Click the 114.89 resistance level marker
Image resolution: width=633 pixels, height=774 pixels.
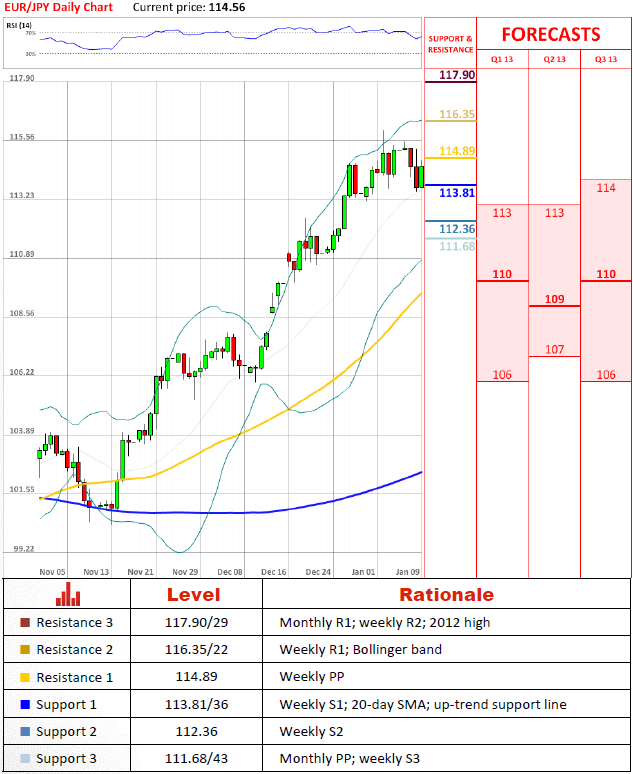pyautogui.click(x=457, y=151)
